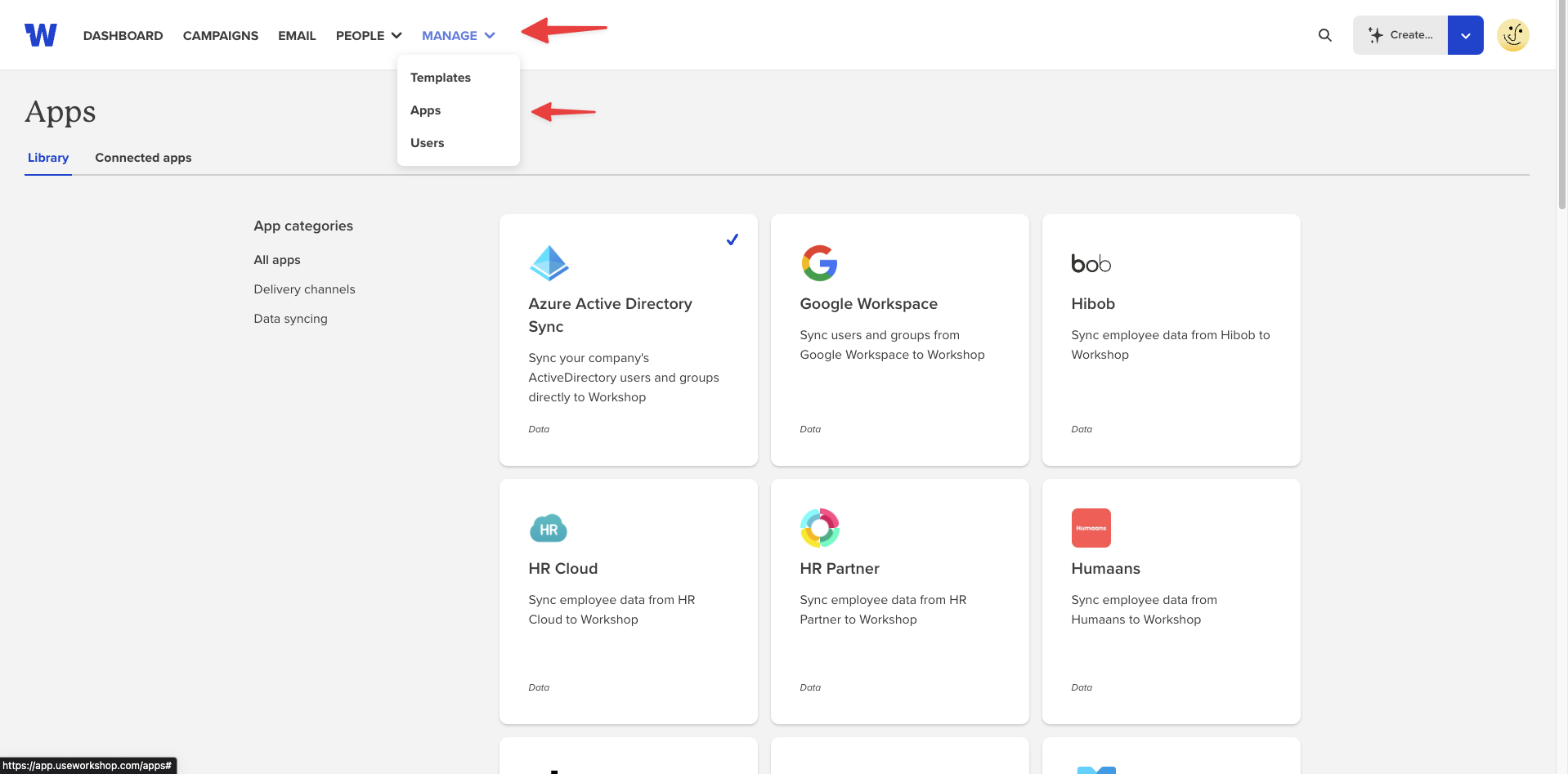Click the Google Workspace description text

pyautogui.click(x=892, y=345)
